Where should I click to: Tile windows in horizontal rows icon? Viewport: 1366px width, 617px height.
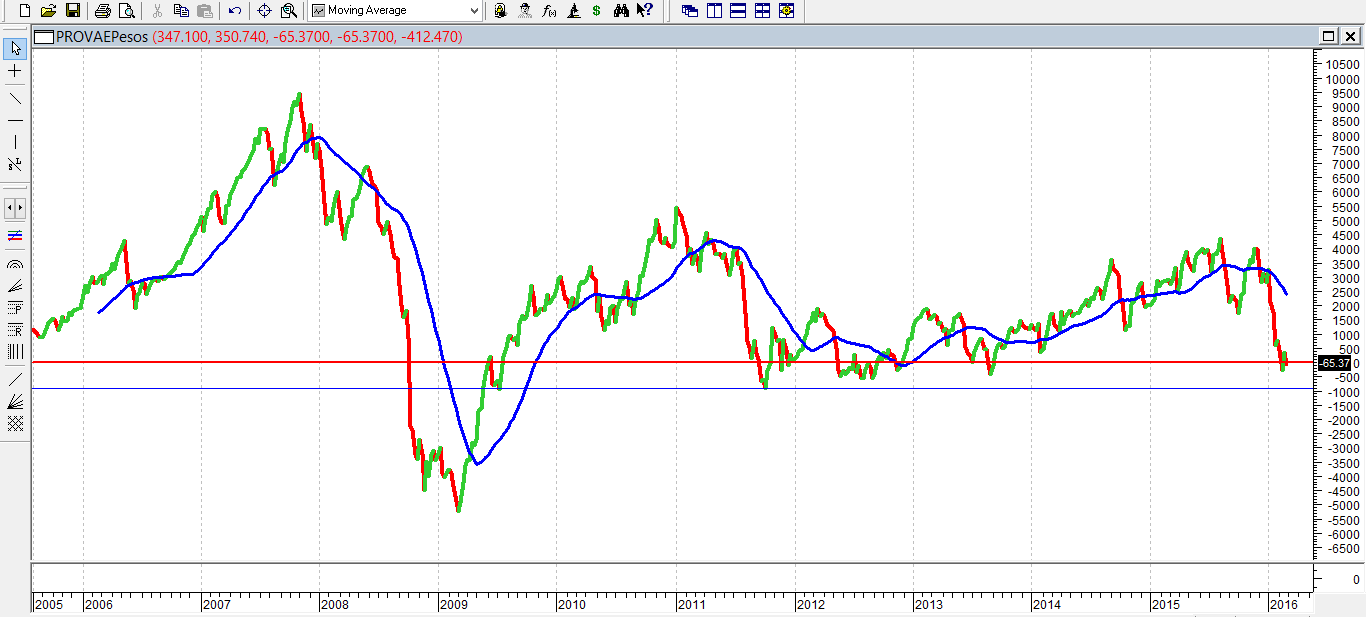(x=738, y=10)
